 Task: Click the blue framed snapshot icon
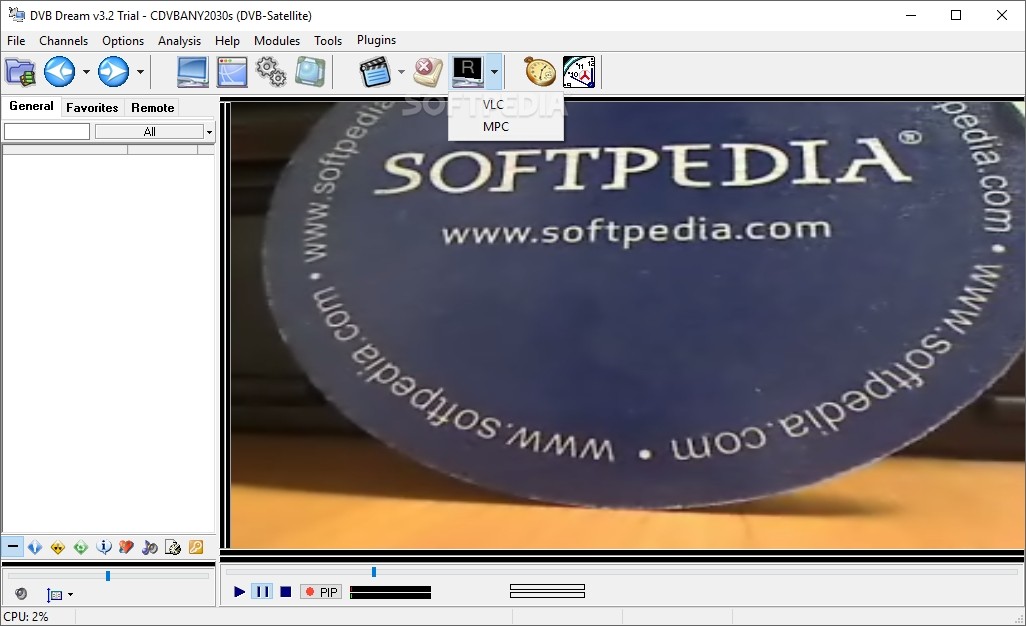coord(310,72)
